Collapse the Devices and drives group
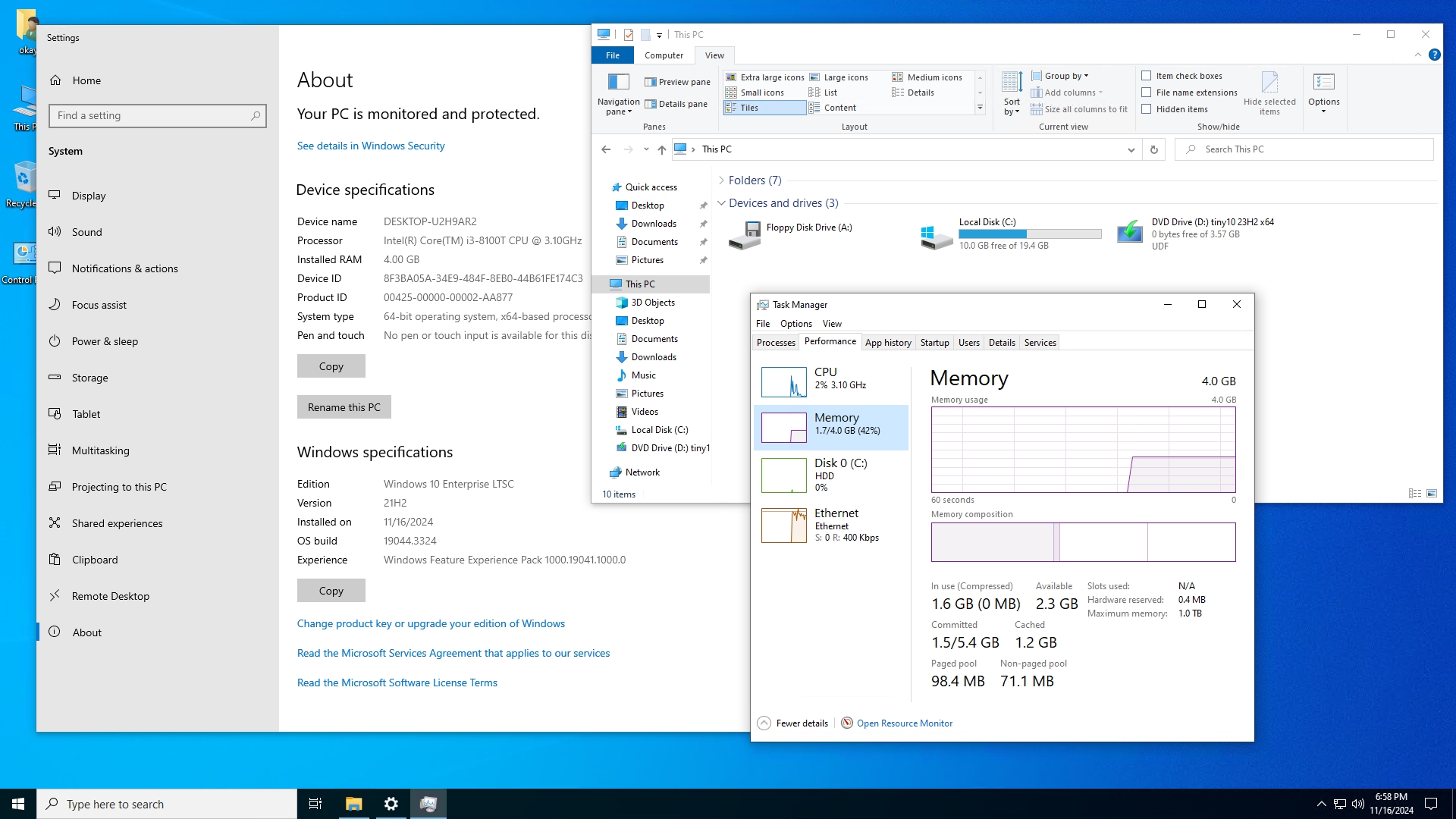The width and height of the screenshot is (1456, 819). (720, 203)
